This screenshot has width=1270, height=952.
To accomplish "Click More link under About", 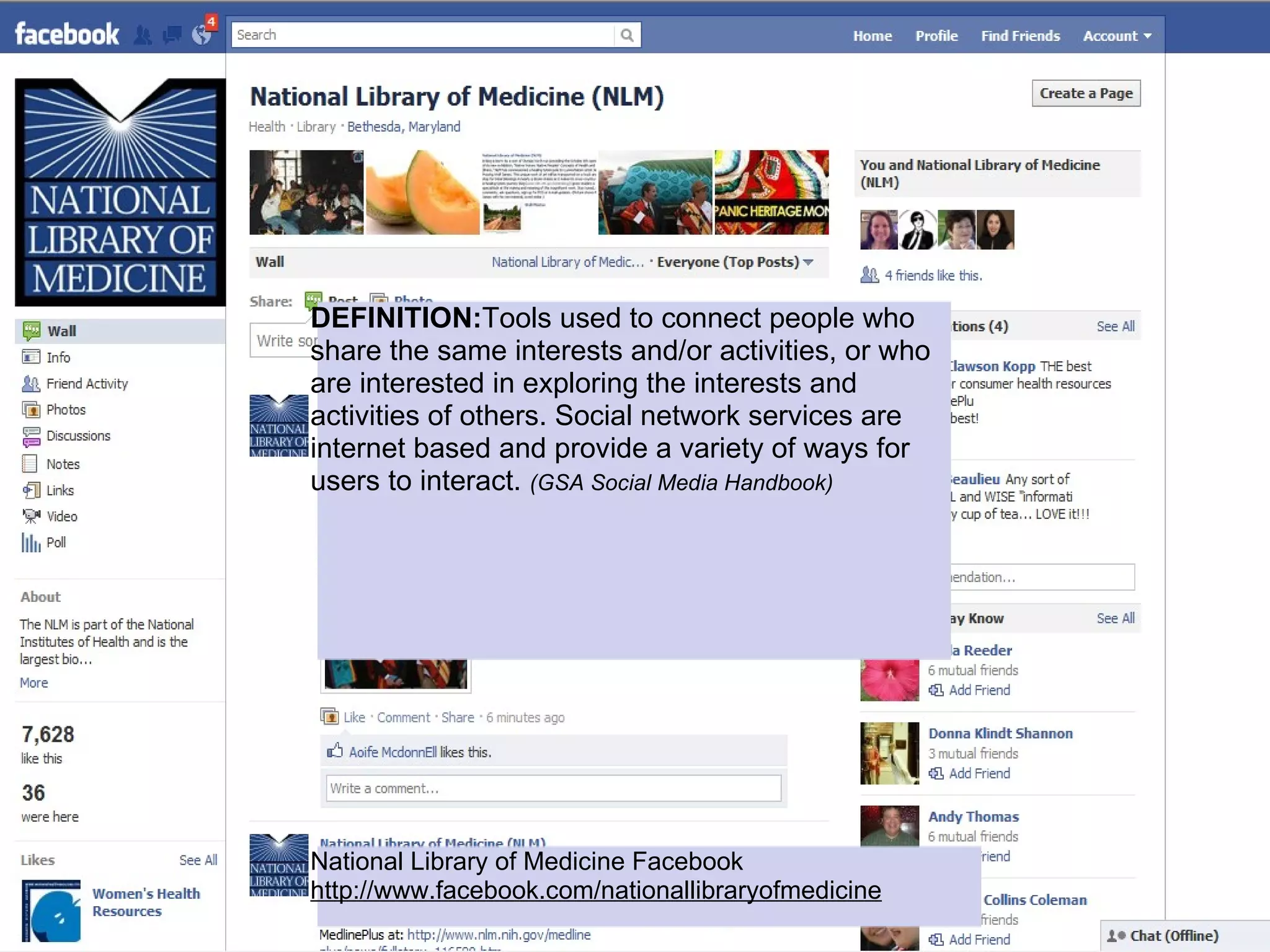I will point(33,682).
